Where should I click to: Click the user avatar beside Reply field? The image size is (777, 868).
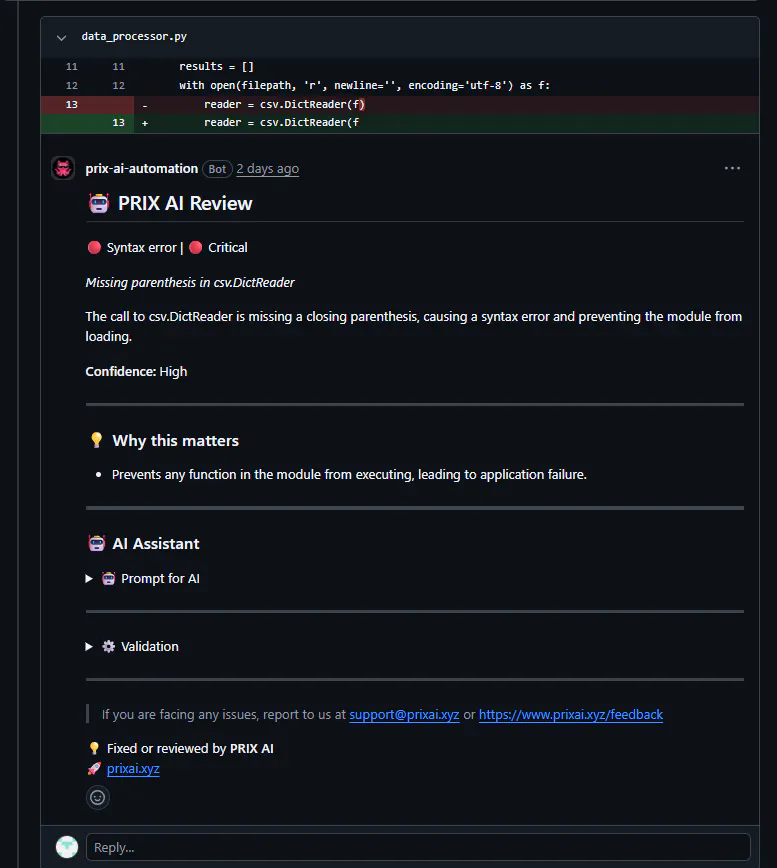pyautogui.click(x=67, y=847)
